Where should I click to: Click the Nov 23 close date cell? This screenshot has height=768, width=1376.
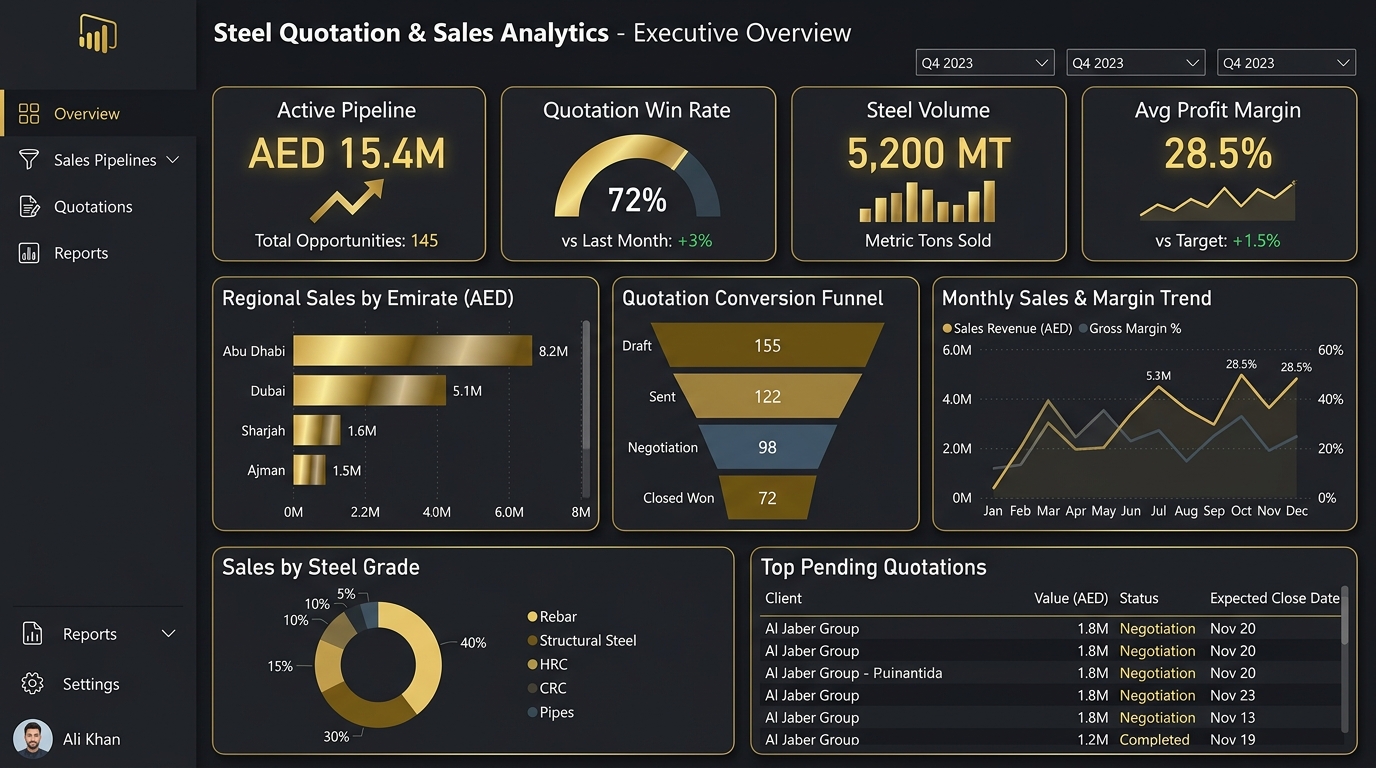(1233, 695)
